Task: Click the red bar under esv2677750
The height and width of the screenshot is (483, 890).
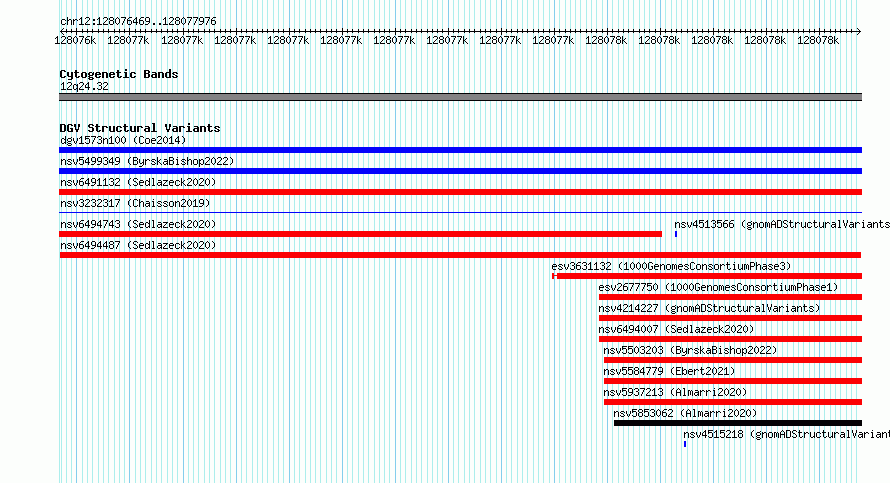Action: pos(731,297)
